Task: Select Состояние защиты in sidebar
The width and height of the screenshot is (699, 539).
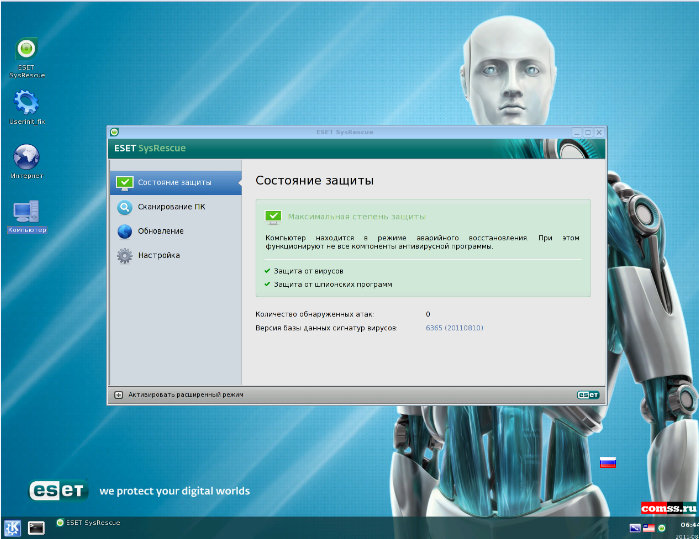Action: click(x=176, y=182)
